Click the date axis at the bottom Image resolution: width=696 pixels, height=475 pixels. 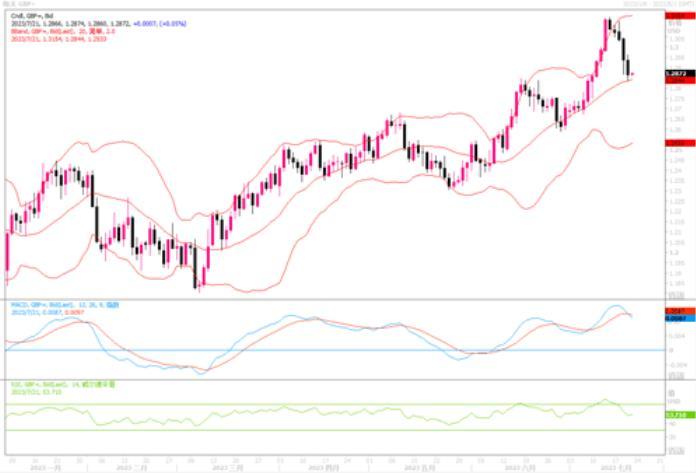point(330,467)
